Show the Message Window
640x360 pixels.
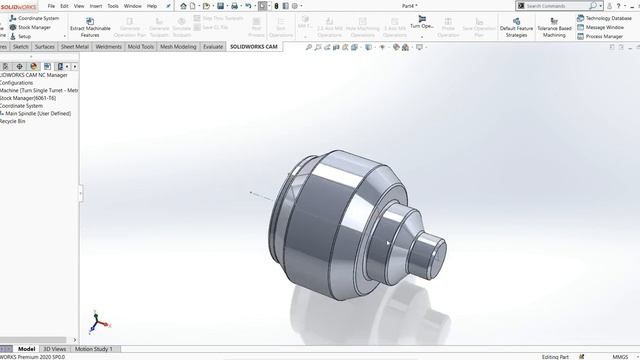[x=600, y=27]
